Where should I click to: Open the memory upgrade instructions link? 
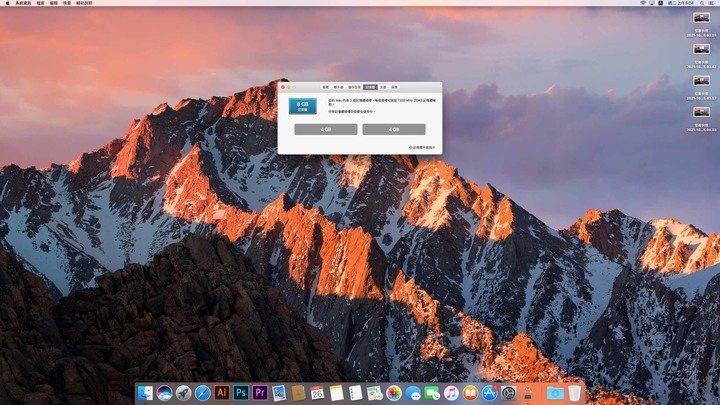pyautogui.click(x=422, y=147)
